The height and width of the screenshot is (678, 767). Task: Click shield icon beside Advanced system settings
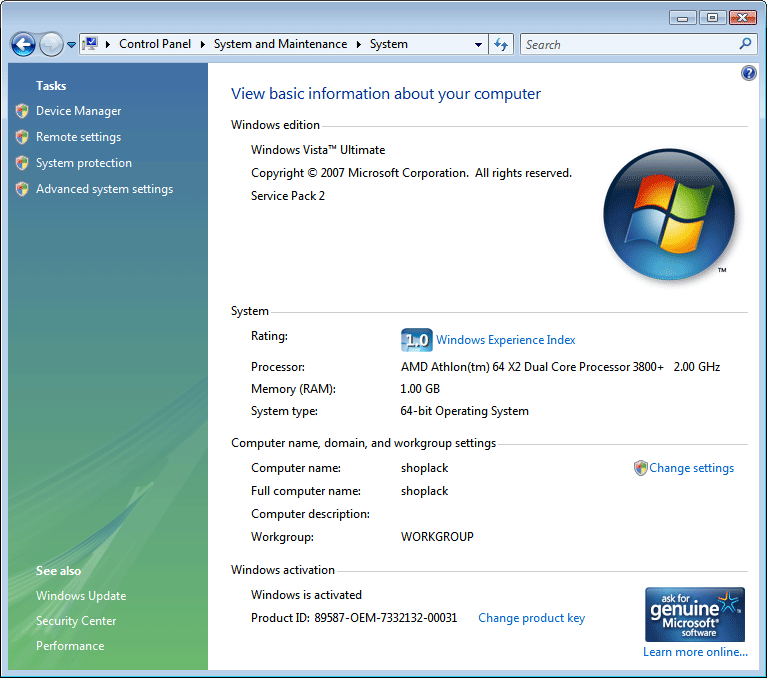[22, 189]
